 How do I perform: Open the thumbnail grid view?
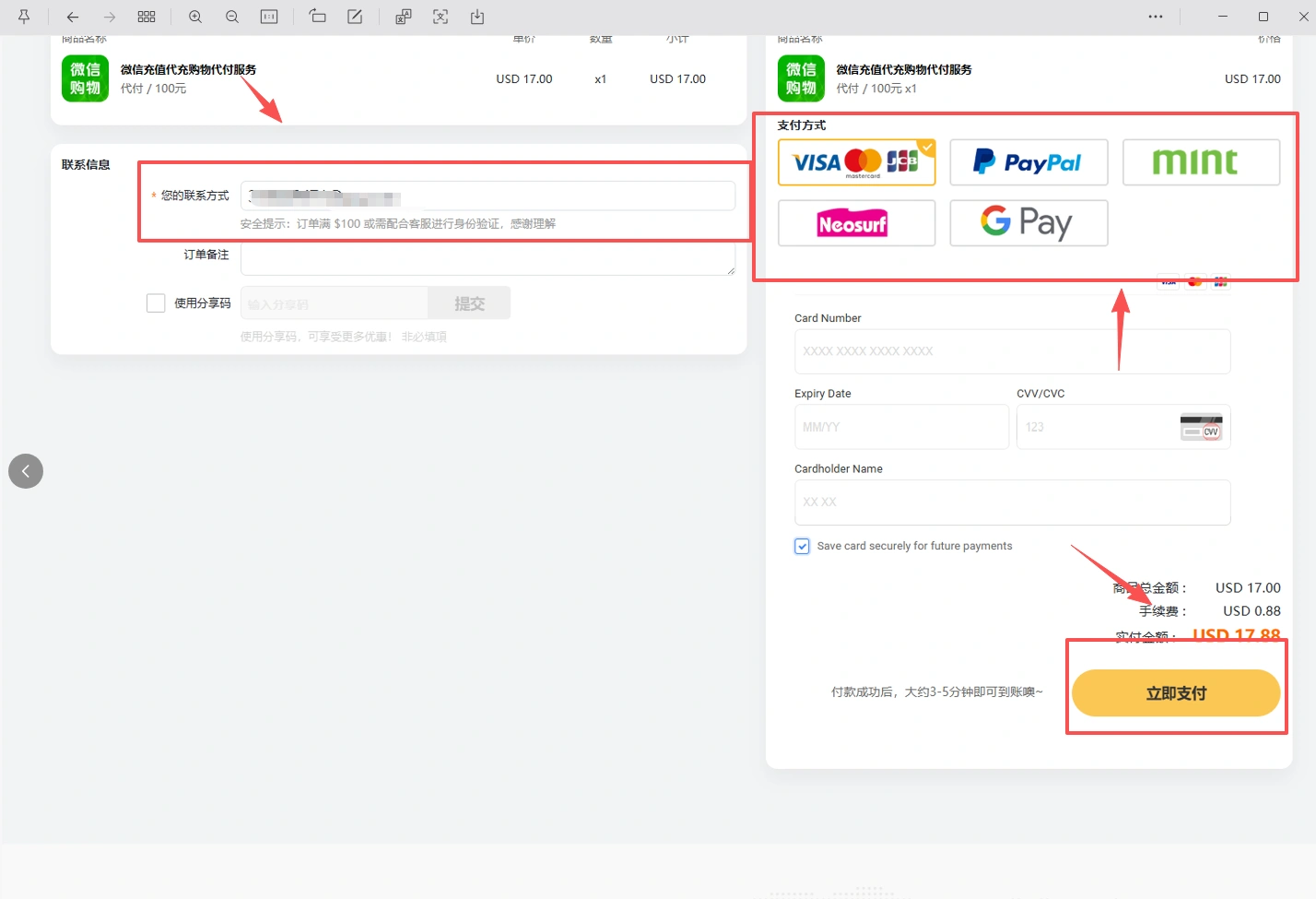pyautogui.click(x=147, y=17)
